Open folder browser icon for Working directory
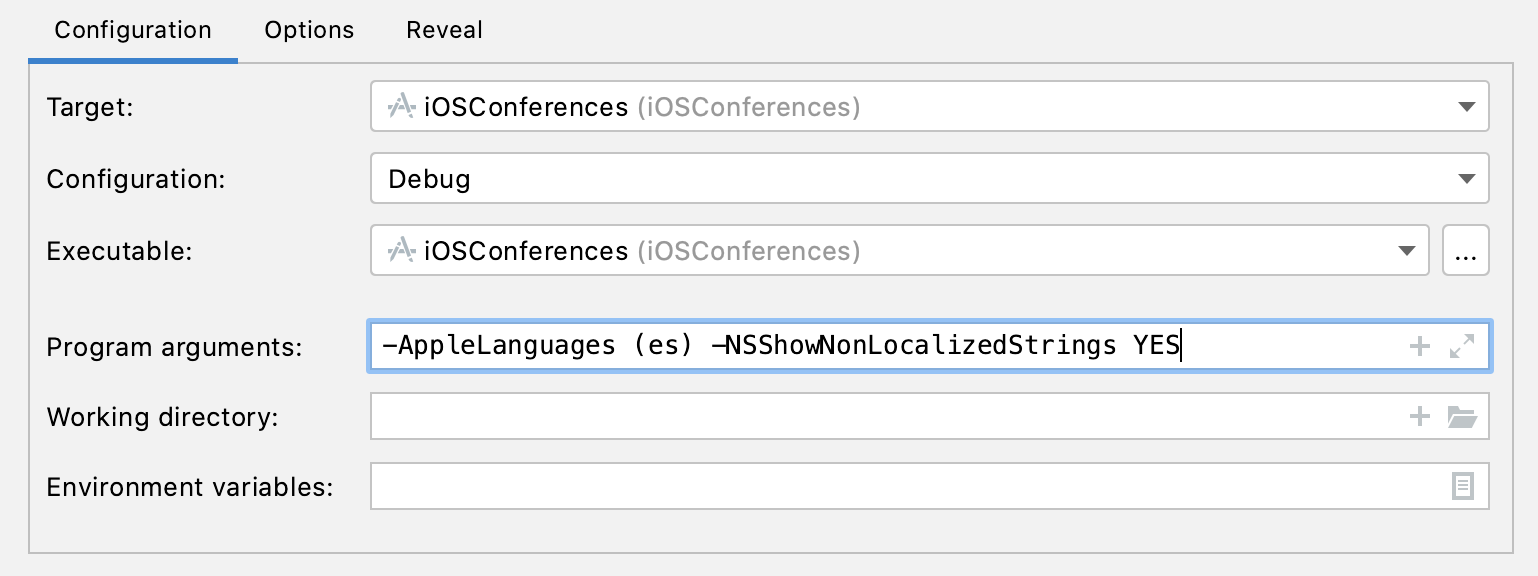 click(1463, 417)
